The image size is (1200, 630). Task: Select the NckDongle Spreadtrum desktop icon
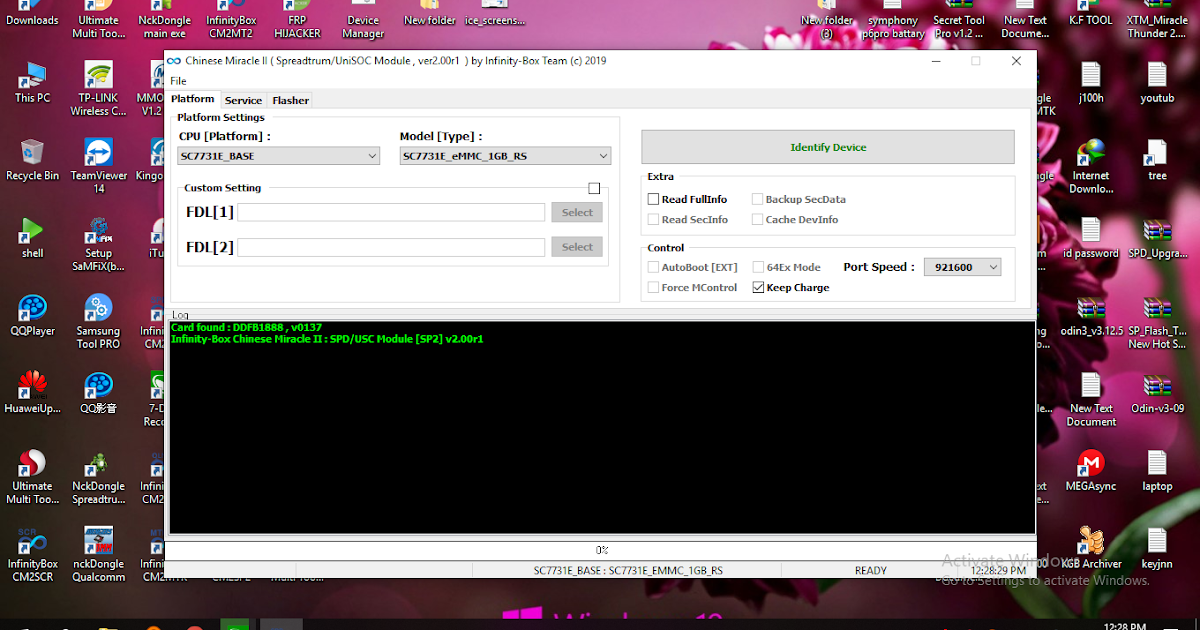tap(98, 477)
